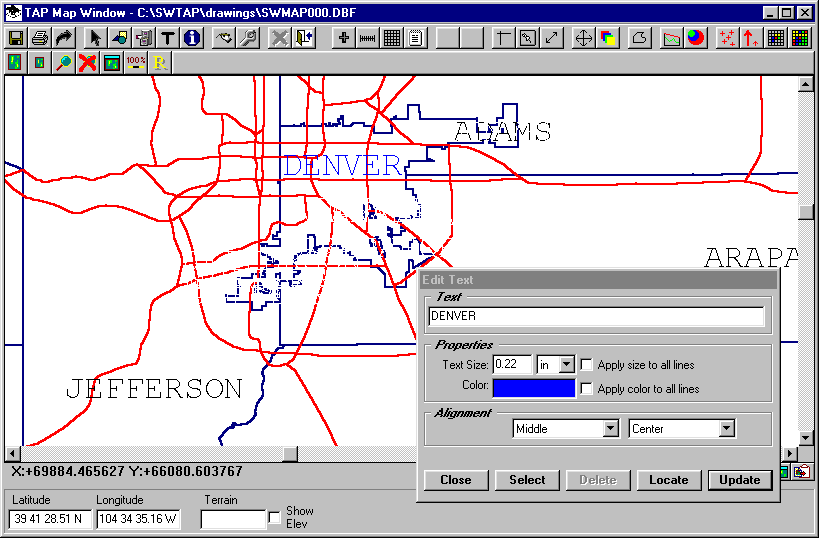Click the Edit Text dialog title bar
Viewport: 819px width, 538px height.
(x=598, y=279)
